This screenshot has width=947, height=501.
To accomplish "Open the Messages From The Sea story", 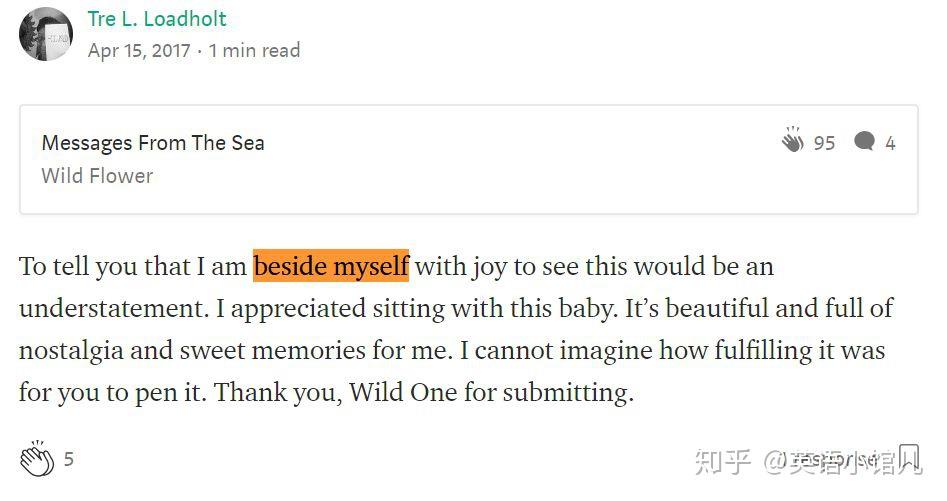I will tap(153, 143).
